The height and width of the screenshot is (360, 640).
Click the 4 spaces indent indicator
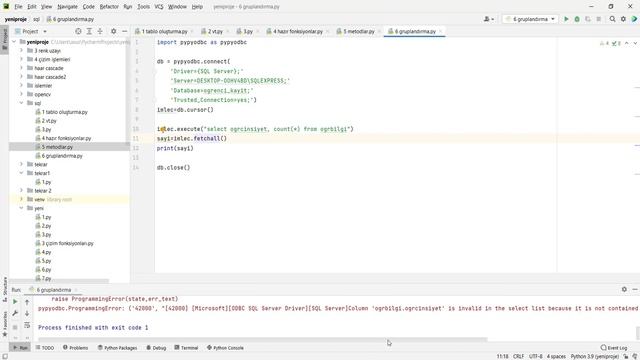click(x=556, y=356)
